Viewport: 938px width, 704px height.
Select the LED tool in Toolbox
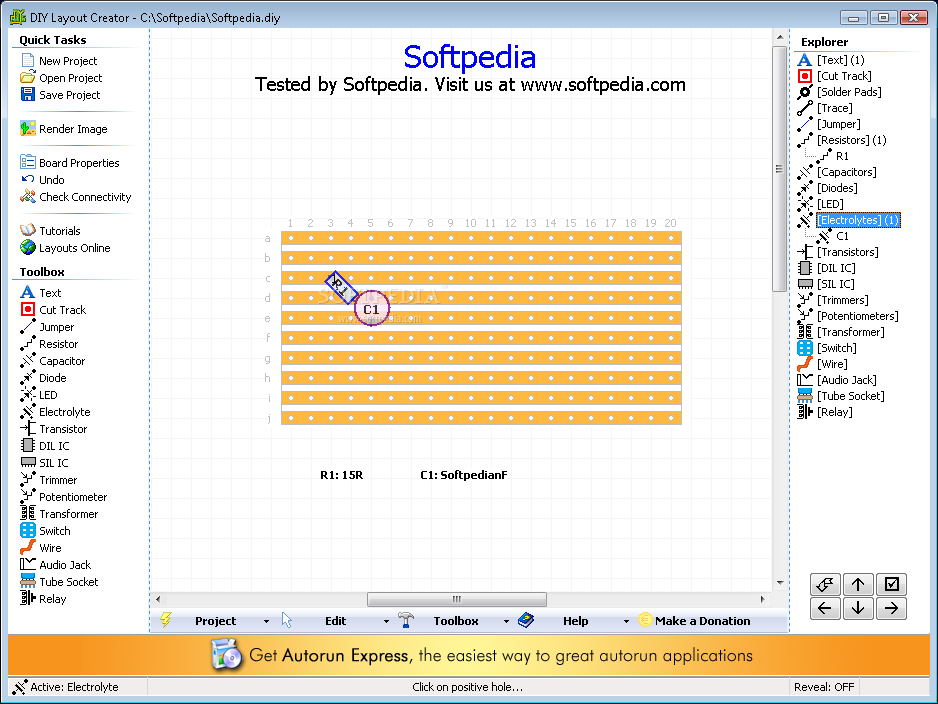pos(38,395)
